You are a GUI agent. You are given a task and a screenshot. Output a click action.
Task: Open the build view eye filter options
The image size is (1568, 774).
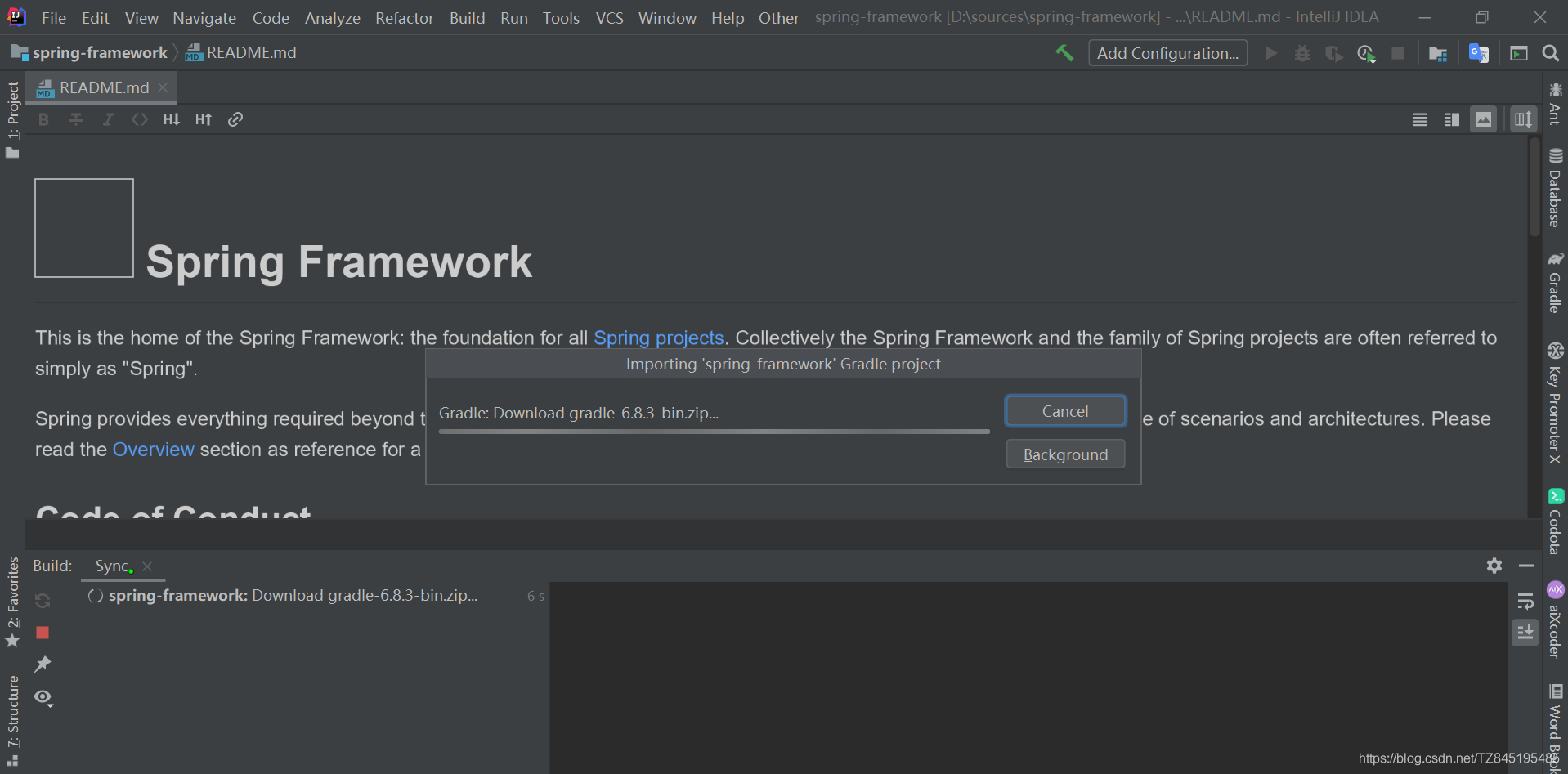tap(43, 697)
